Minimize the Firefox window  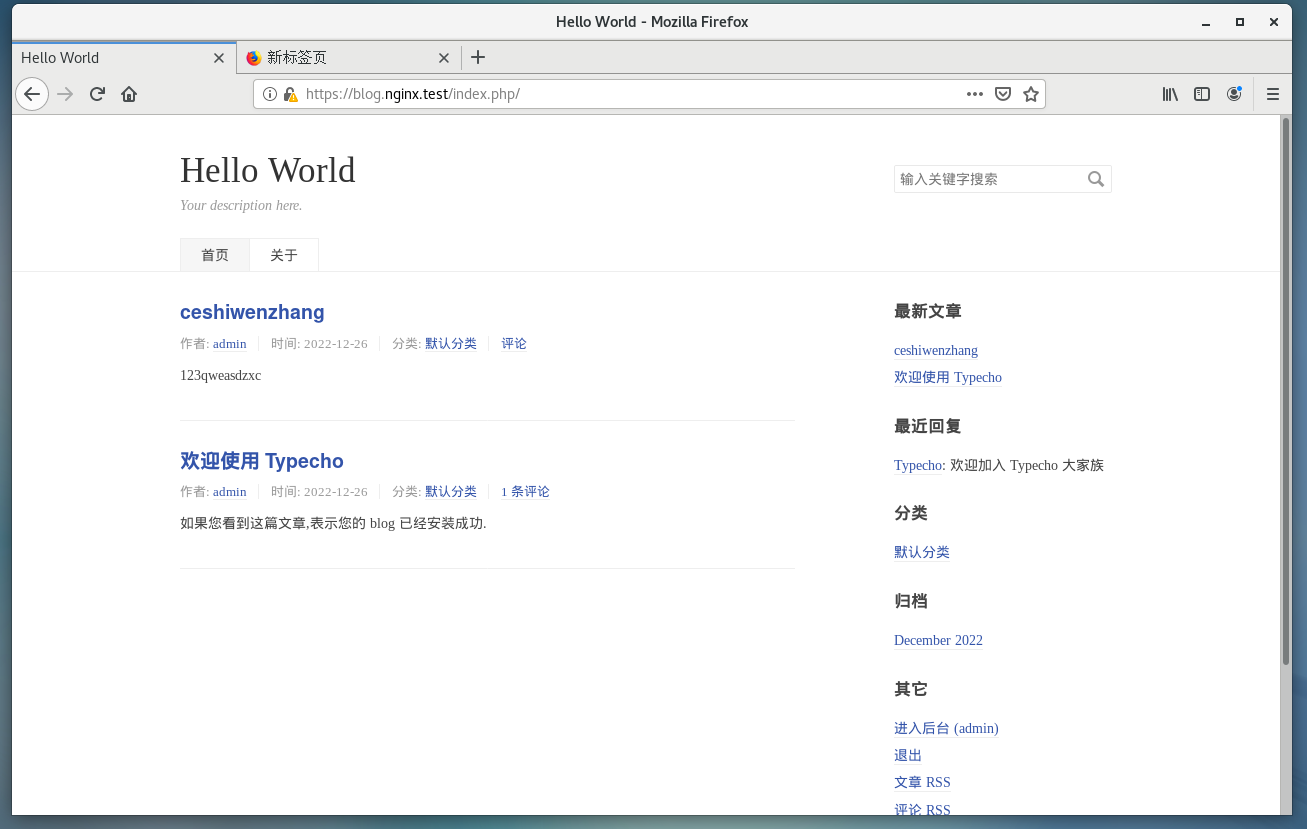tap(1207, 21)
